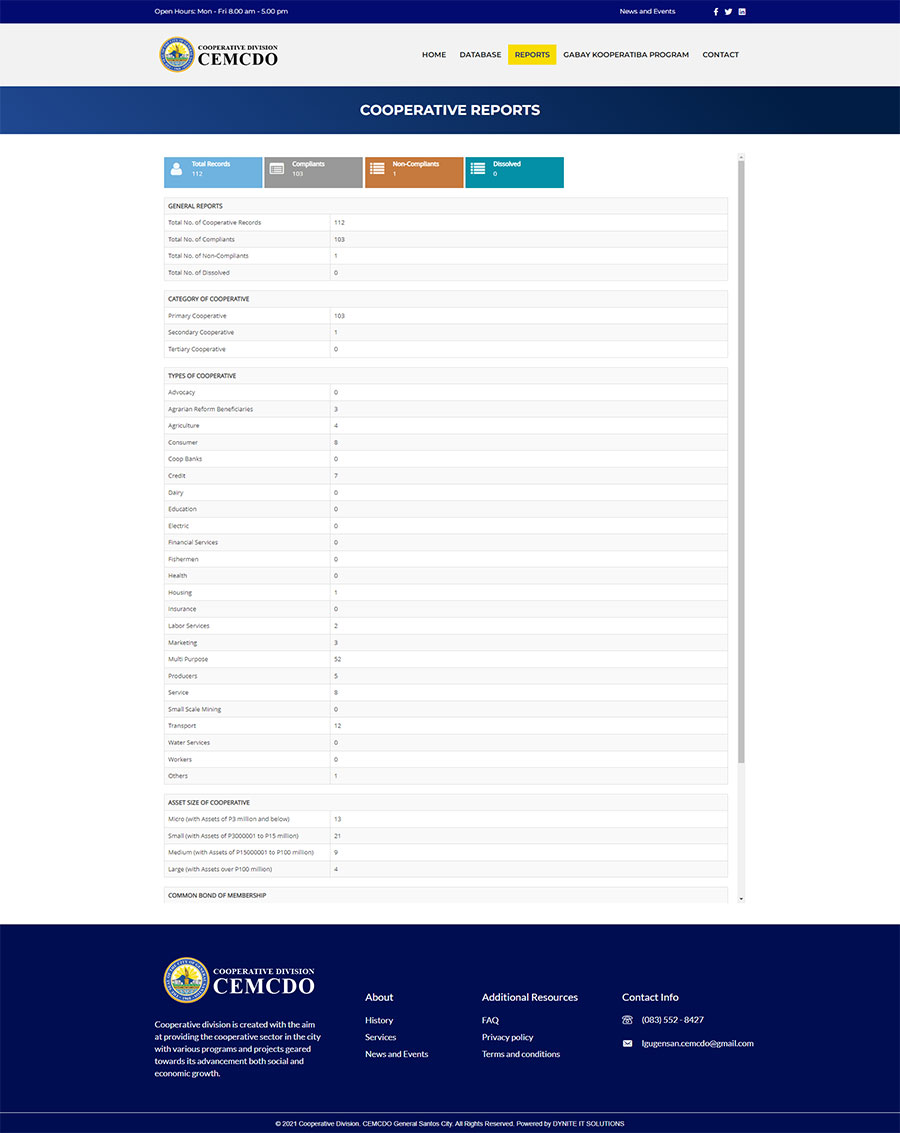The image size is (900, 1133).
Task: Click the Transport row label
Action: click(182, 725)
